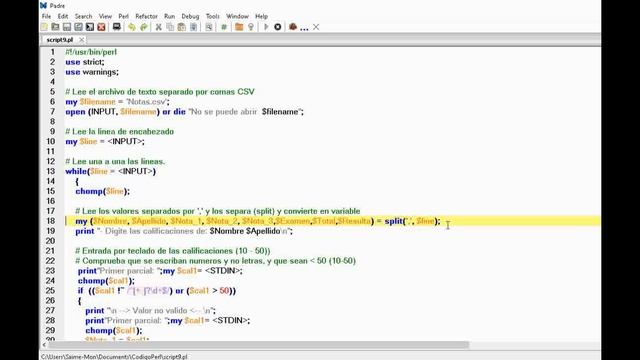Open the Refactor menu
Viewport: 640px width, 360px height.
pos(146,16)
